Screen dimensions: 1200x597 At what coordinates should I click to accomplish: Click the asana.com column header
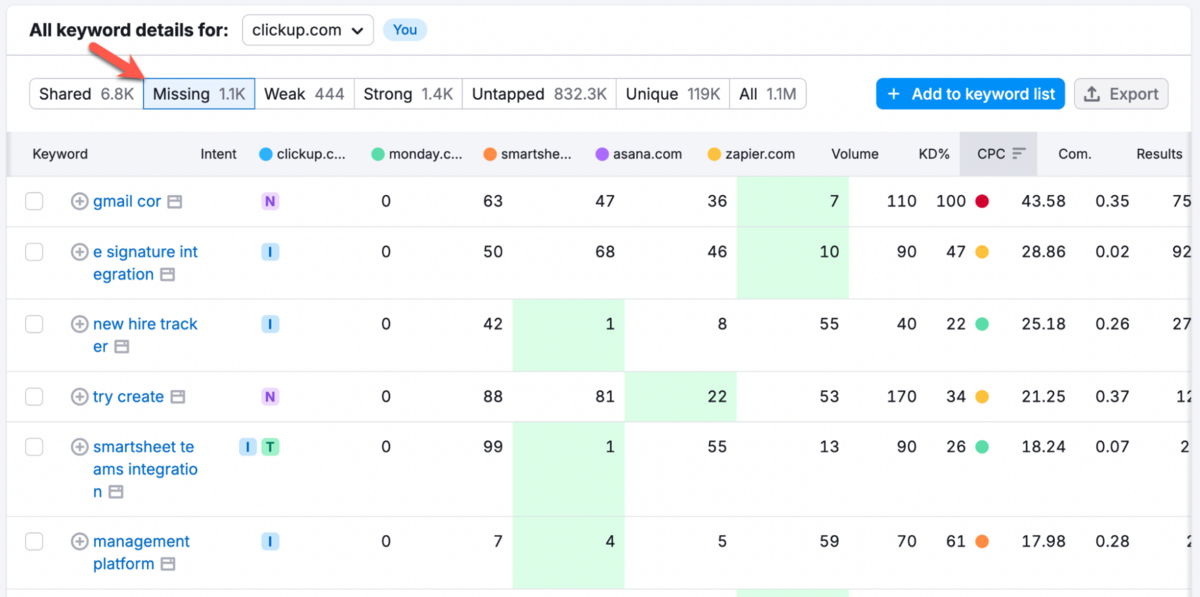point(638,154)
